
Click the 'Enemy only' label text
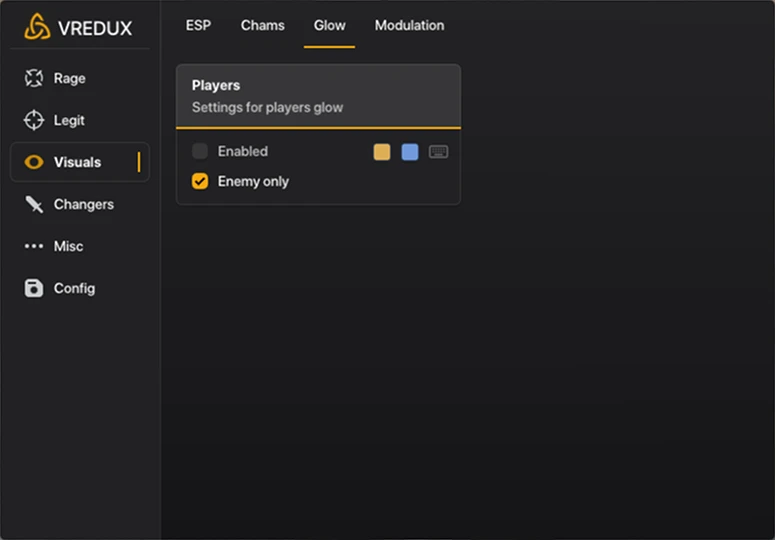point(253,181)
